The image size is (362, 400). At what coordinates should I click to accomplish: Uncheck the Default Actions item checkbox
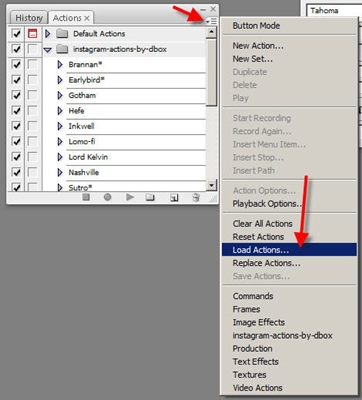(16, 34)
